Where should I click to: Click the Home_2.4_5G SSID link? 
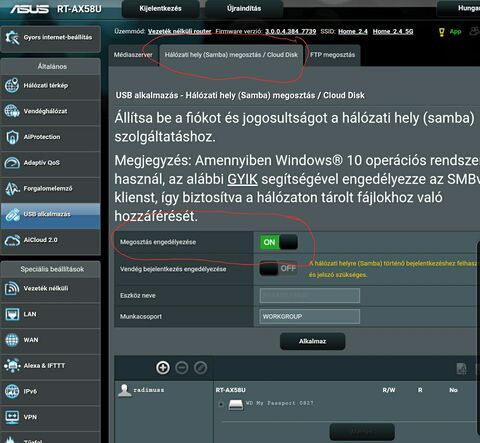393,32
